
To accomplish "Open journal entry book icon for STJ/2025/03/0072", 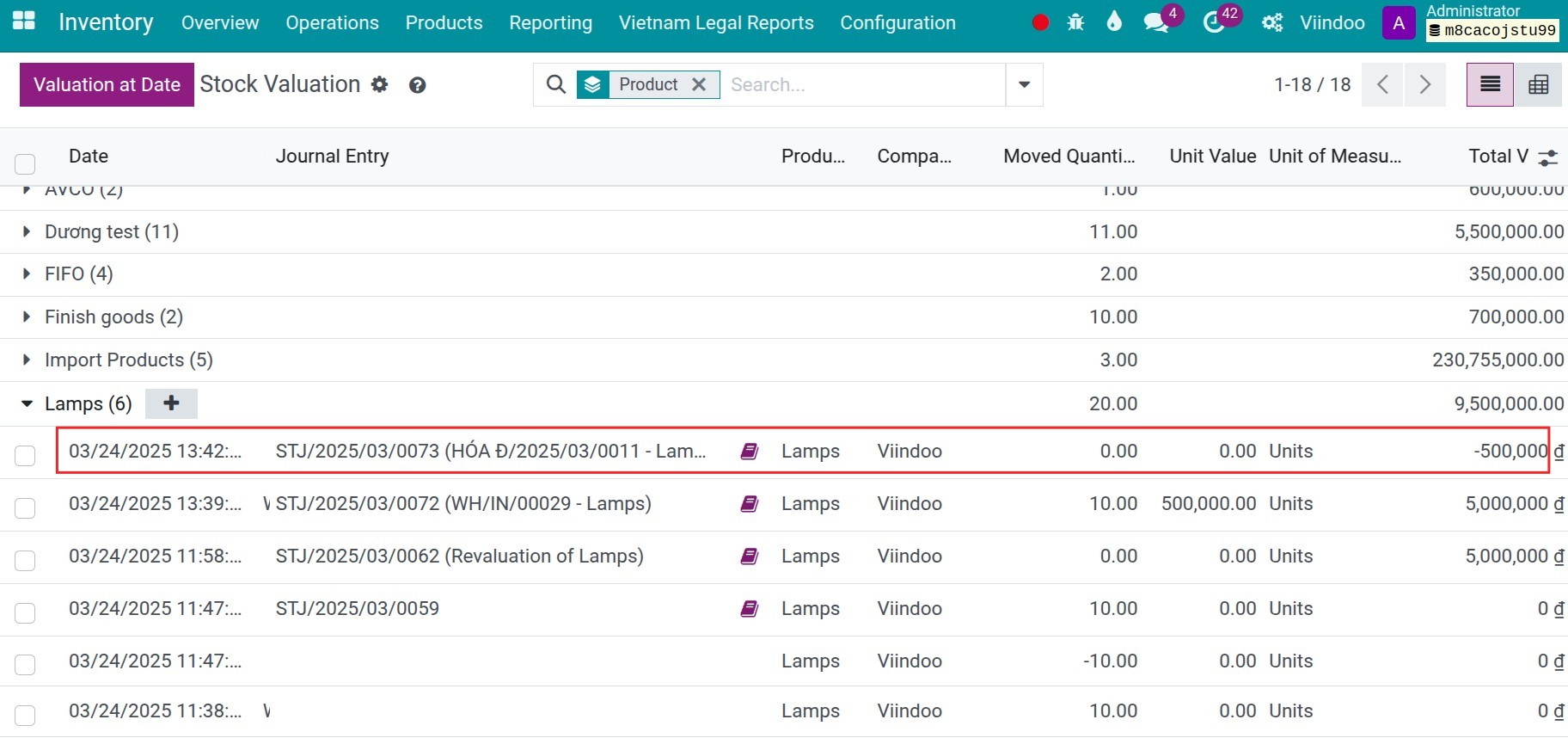I will (750, 503).
